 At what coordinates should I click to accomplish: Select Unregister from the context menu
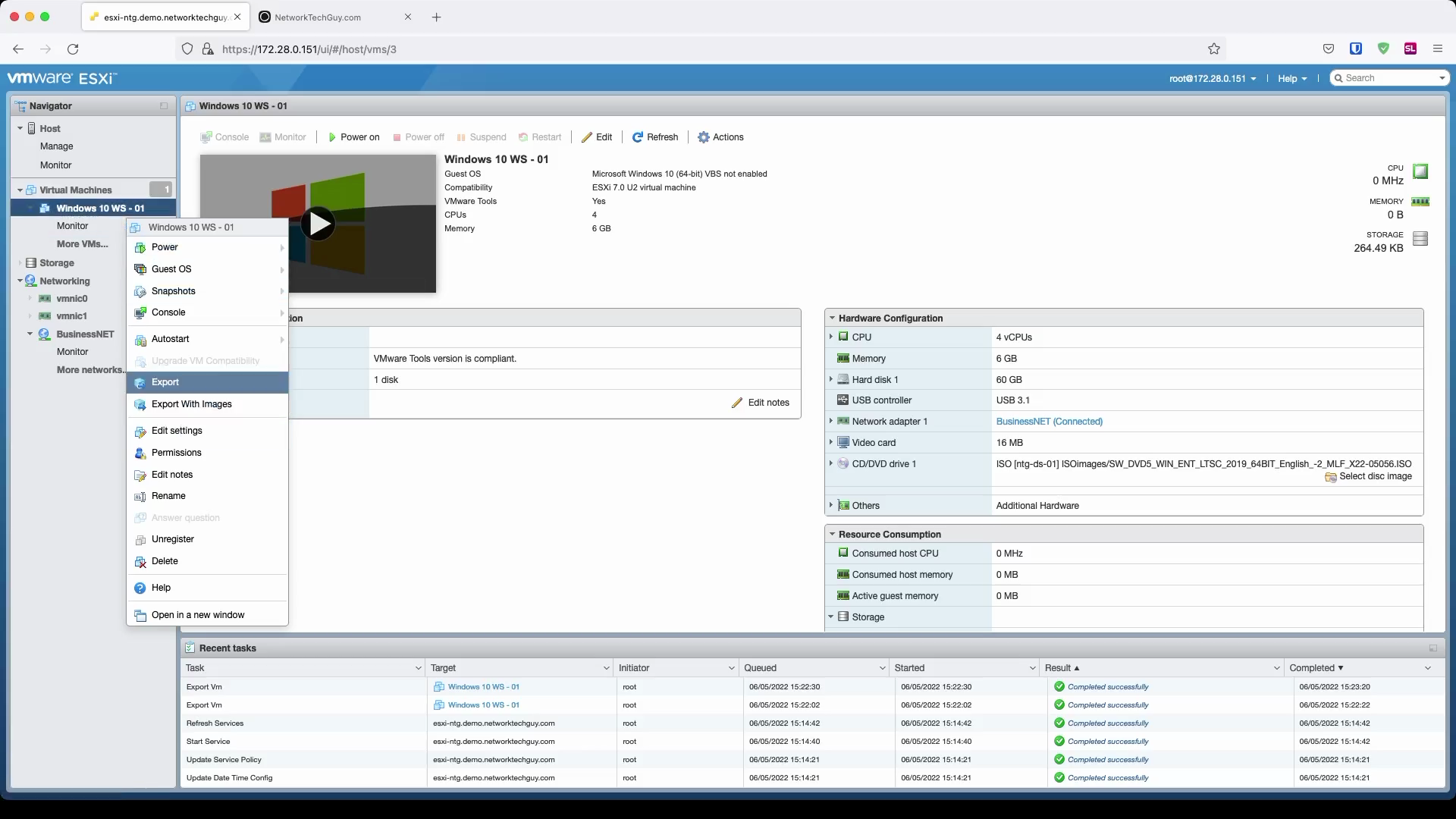pyautogui.click(x=207, y=539)
